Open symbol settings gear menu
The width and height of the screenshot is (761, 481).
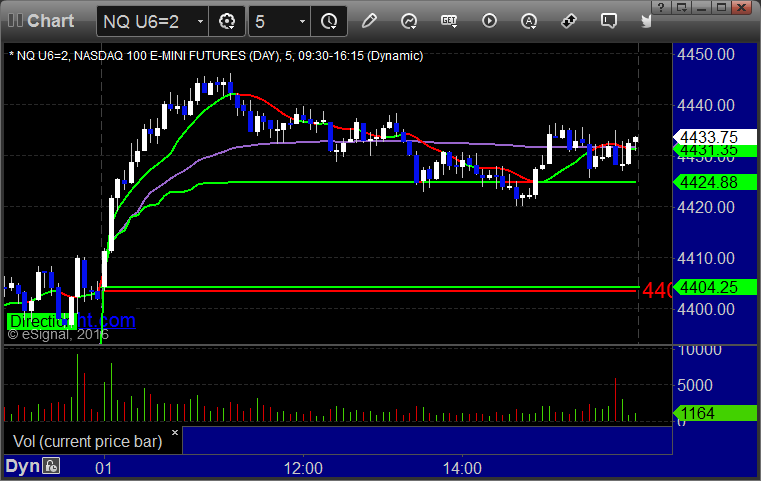227,21
